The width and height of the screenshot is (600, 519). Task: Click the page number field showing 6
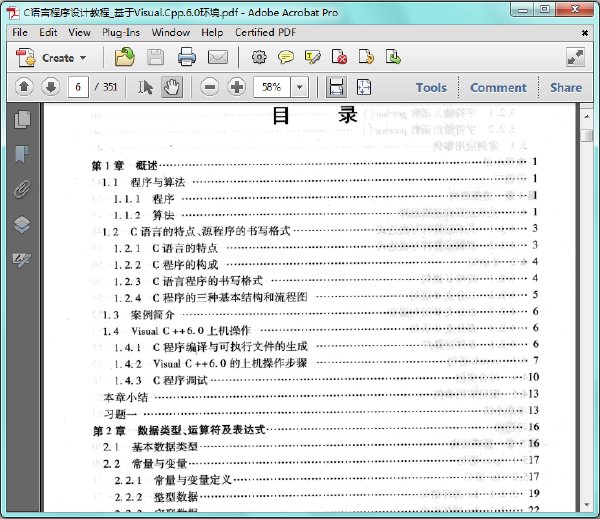[78, 87]
